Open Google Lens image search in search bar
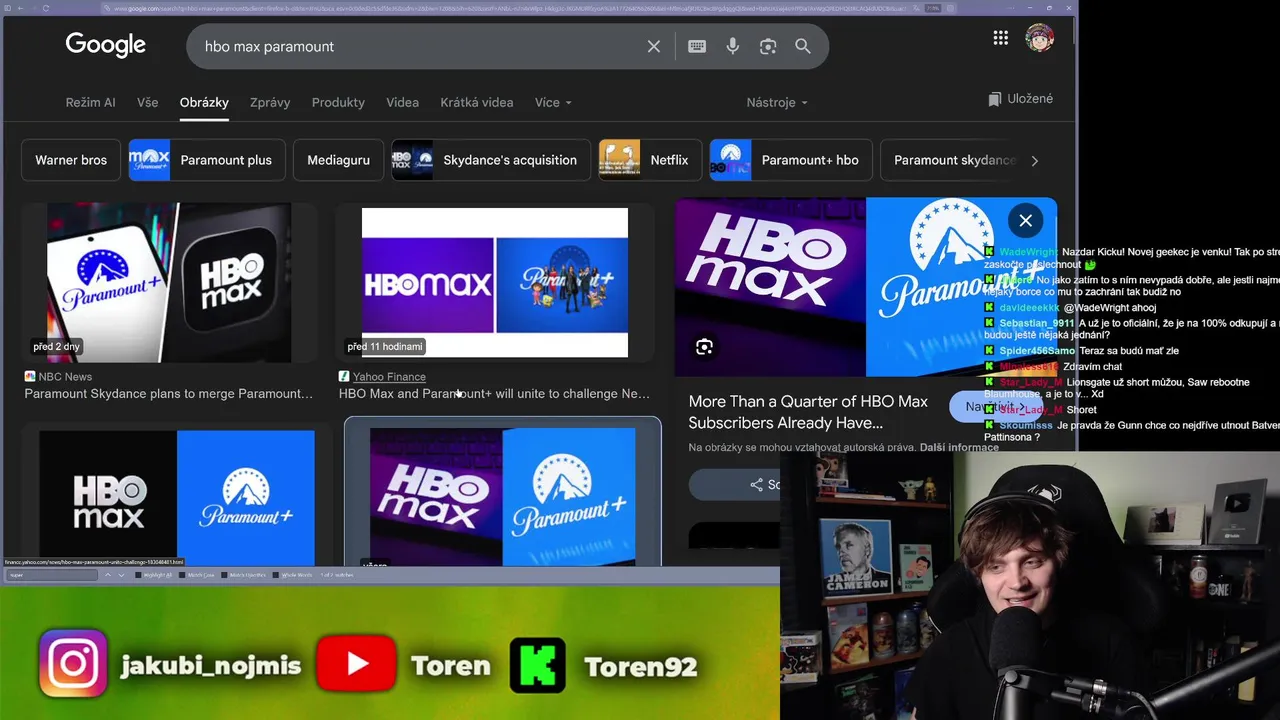The image size is (1280, 720). click(768, 46)
